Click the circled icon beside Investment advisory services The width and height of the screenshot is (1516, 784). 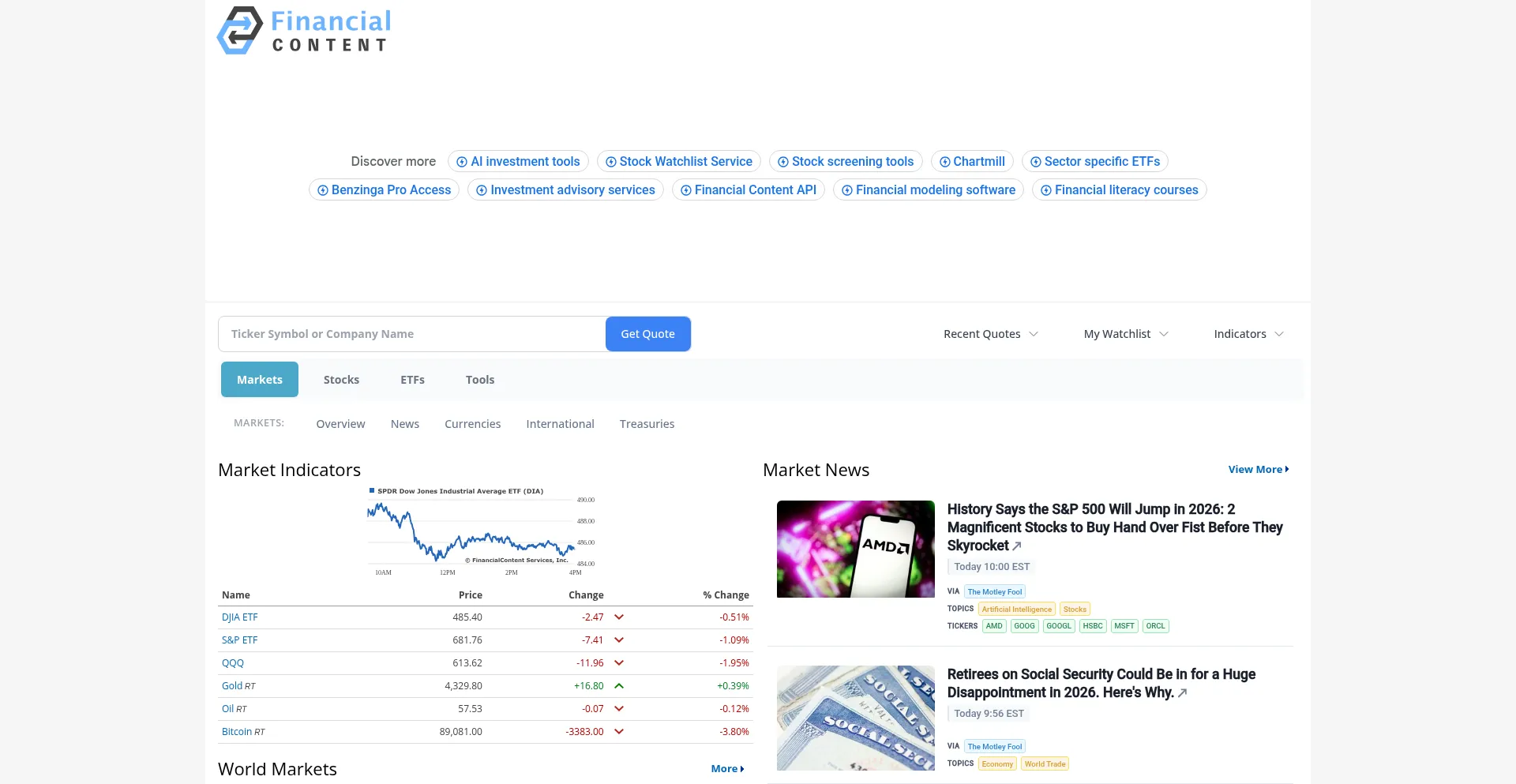point(481,190)
